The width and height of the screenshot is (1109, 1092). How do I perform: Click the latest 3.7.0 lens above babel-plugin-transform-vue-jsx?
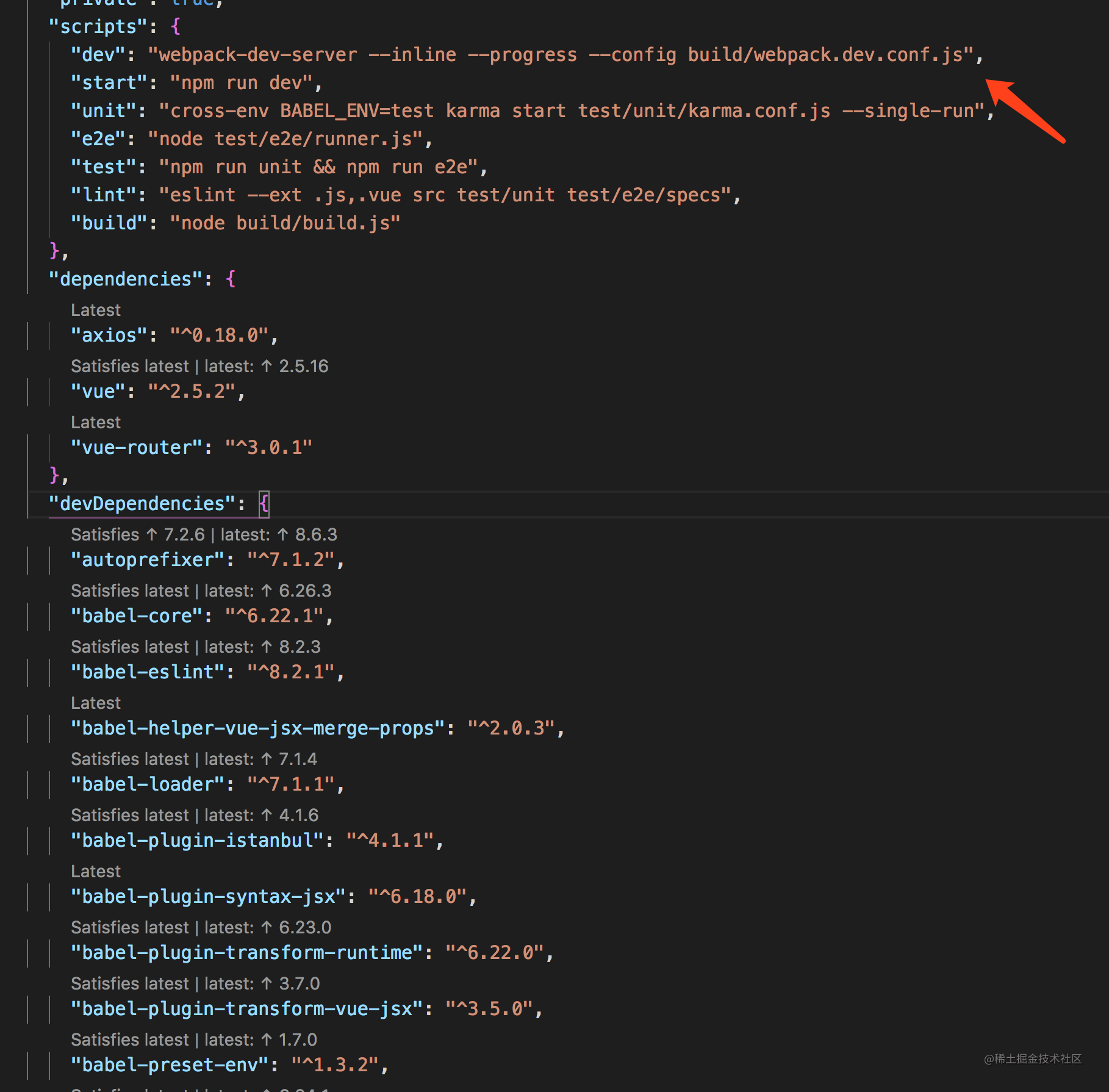[x=195, y=984]
